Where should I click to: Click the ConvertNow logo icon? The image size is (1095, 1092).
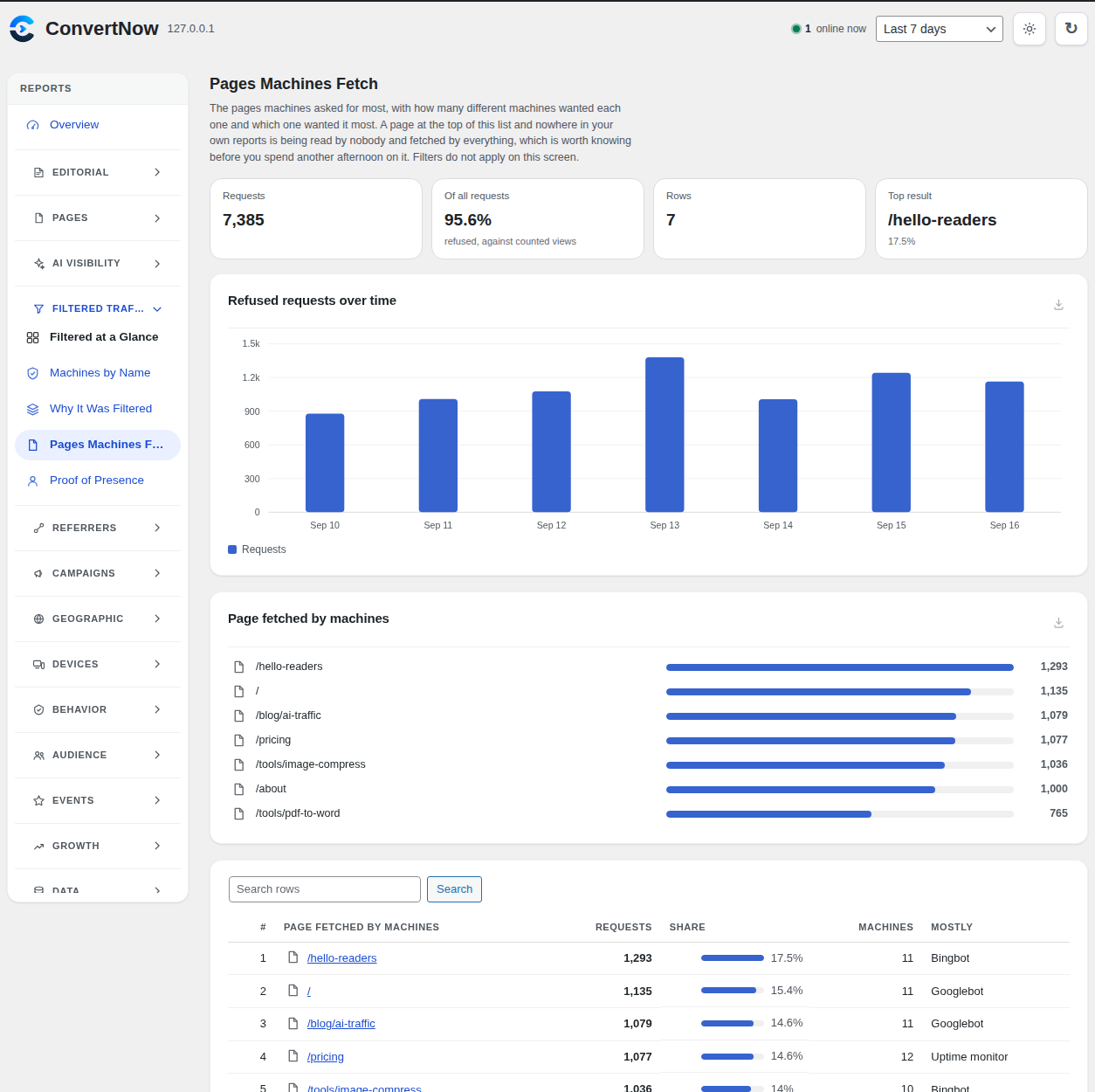click(22, 29)
